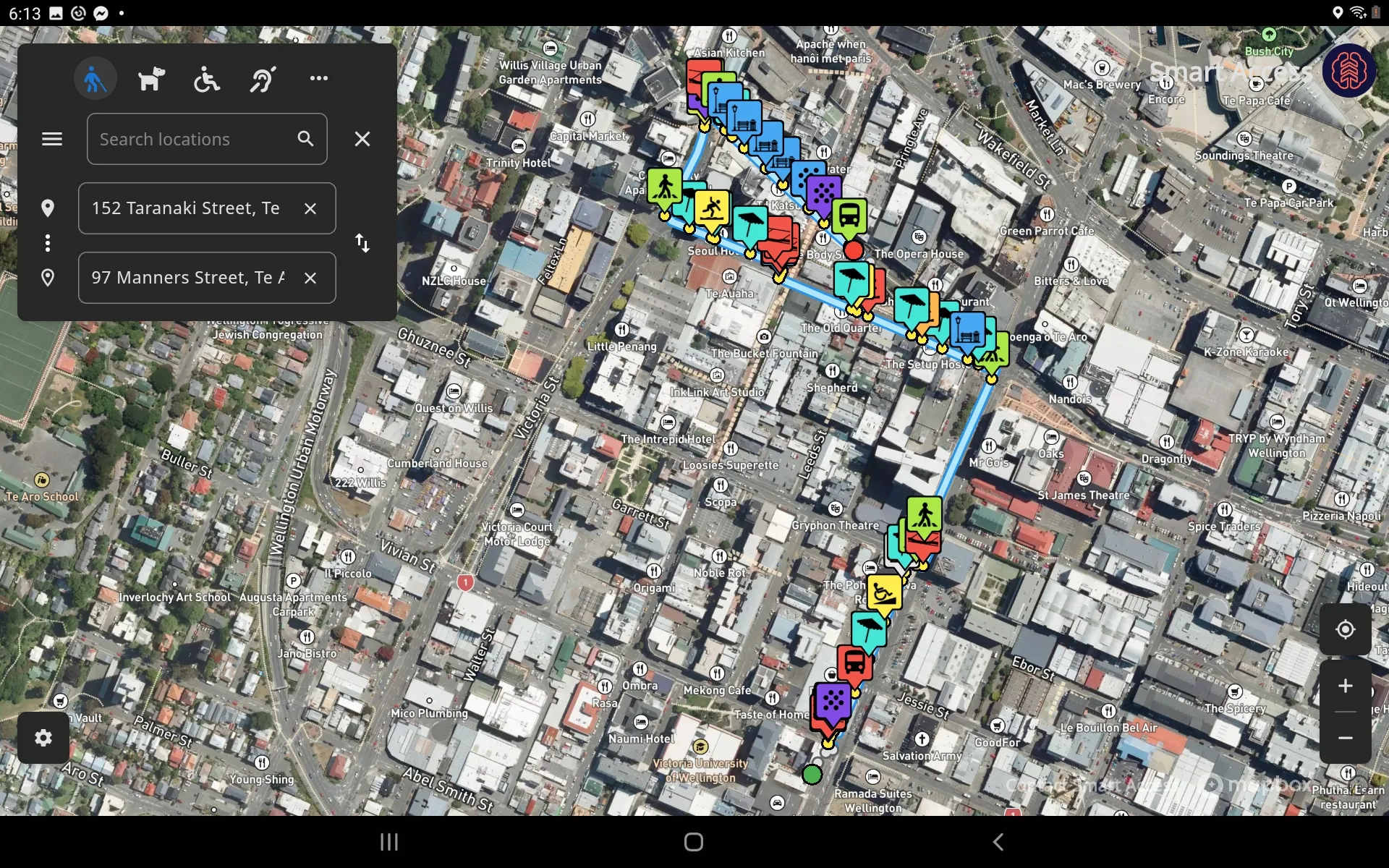Click the settings gear icon
This screenshot has height=868, width=1389.
click(43, 738)
